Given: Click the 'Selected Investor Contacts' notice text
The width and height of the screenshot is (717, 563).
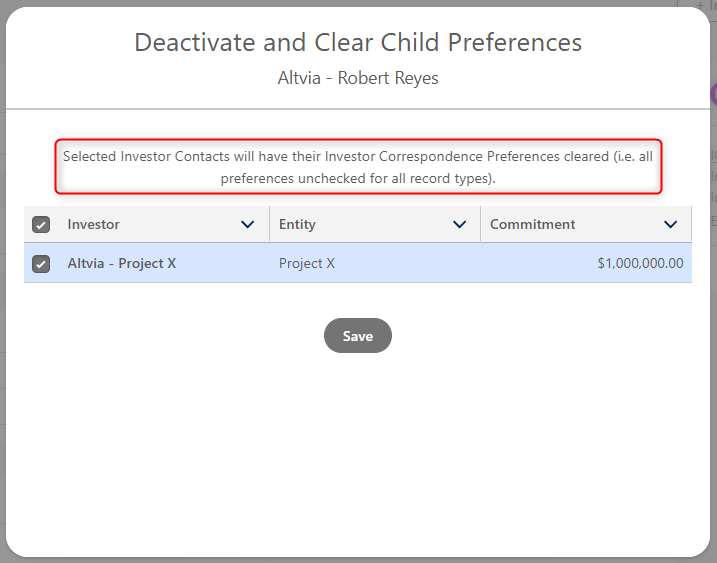Looking at the screenshot, I should pos(358,167).
